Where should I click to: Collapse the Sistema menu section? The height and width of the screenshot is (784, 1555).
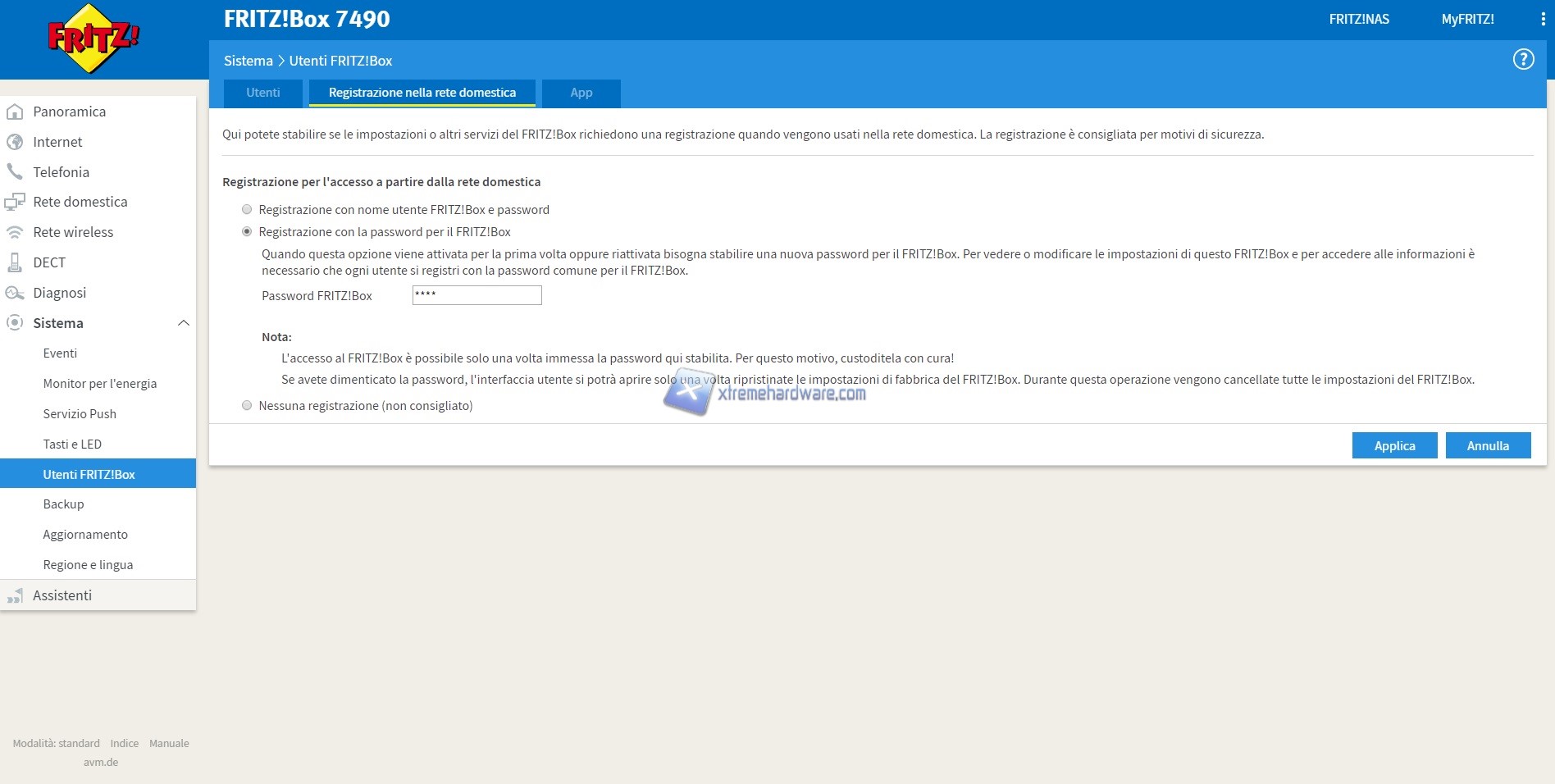tap(184, 323)
